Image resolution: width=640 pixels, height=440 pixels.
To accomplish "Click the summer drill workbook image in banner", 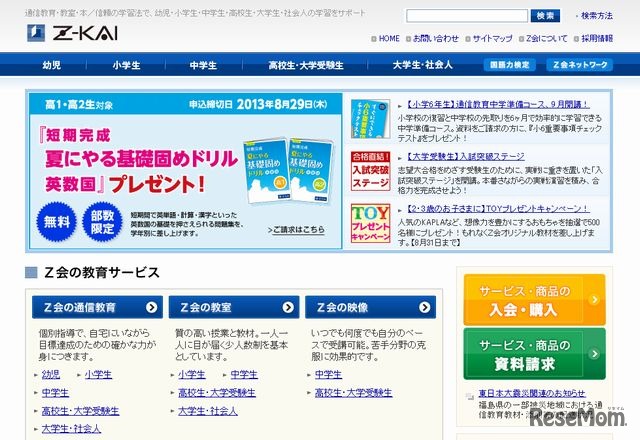I will (289, 171).
